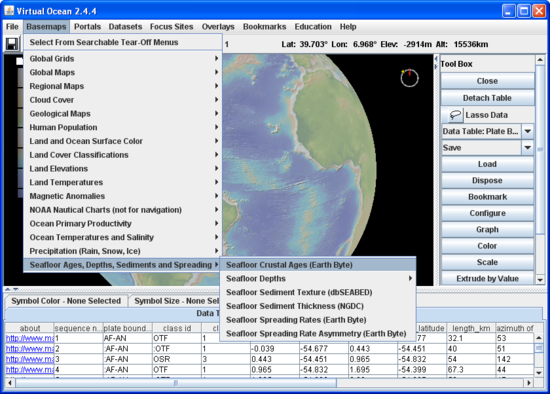Click the Close button in Tool Box

click(487, 81)
